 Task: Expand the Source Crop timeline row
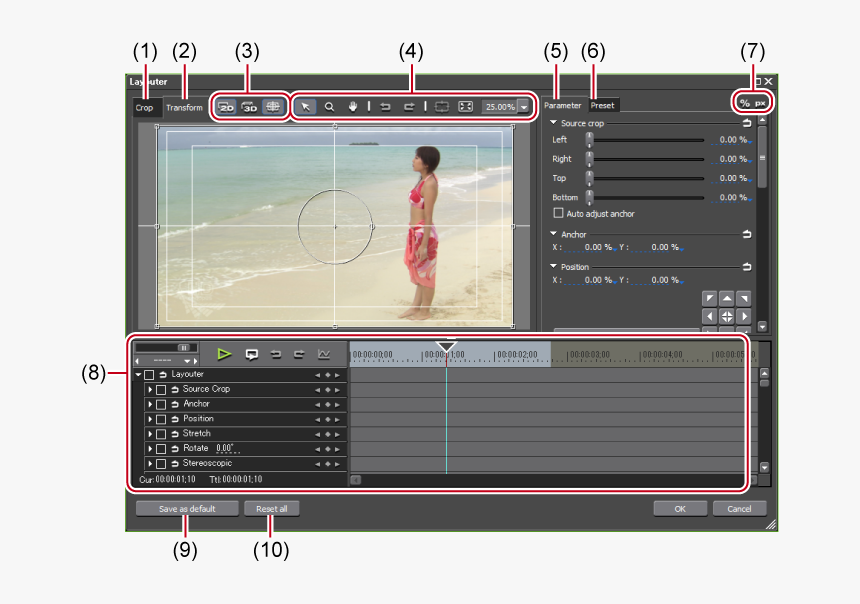(x=150, y=389)
